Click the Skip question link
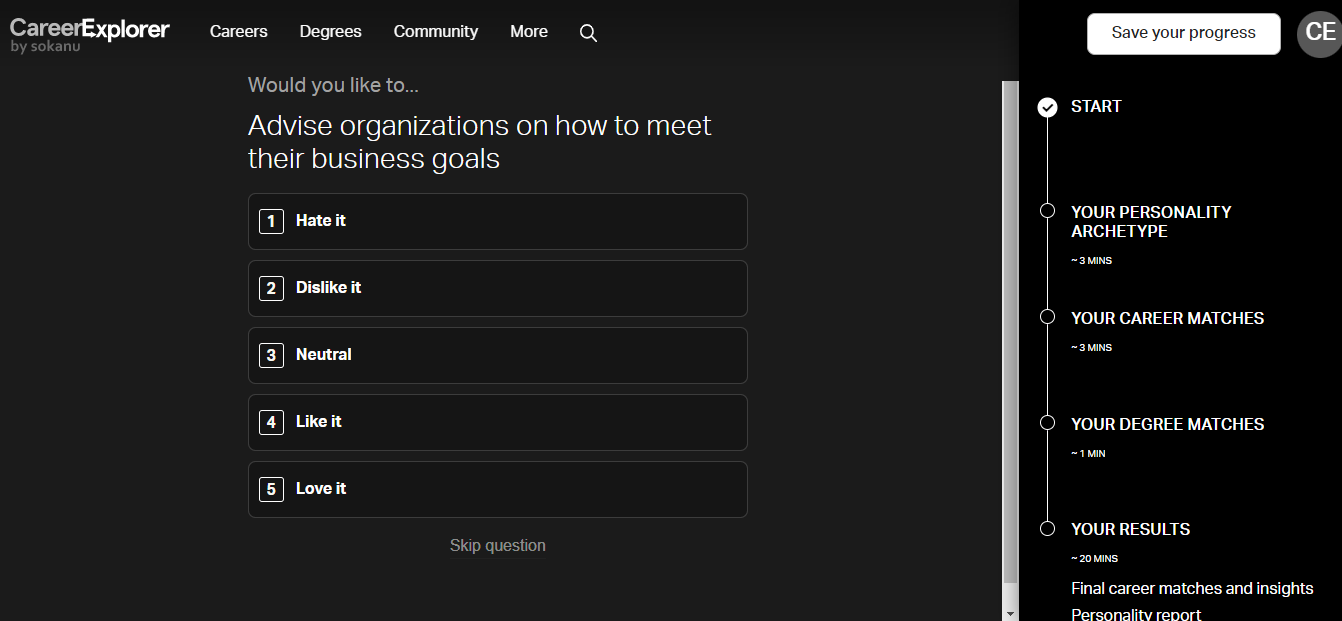This screenshot has height=621, width=1342. 497,546
